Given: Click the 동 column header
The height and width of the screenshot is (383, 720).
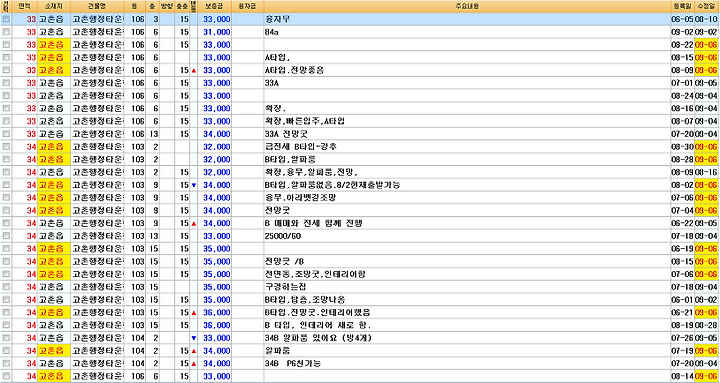Looking at the screenshot, I should pyautogui.click(x=134, y=6).
